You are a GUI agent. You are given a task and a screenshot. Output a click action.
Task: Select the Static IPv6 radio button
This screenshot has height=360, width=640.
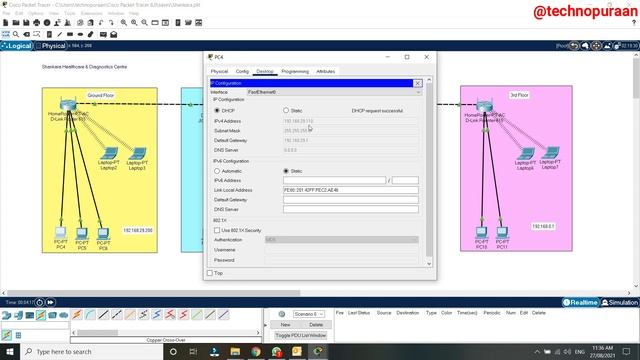[x=286, y=171]
